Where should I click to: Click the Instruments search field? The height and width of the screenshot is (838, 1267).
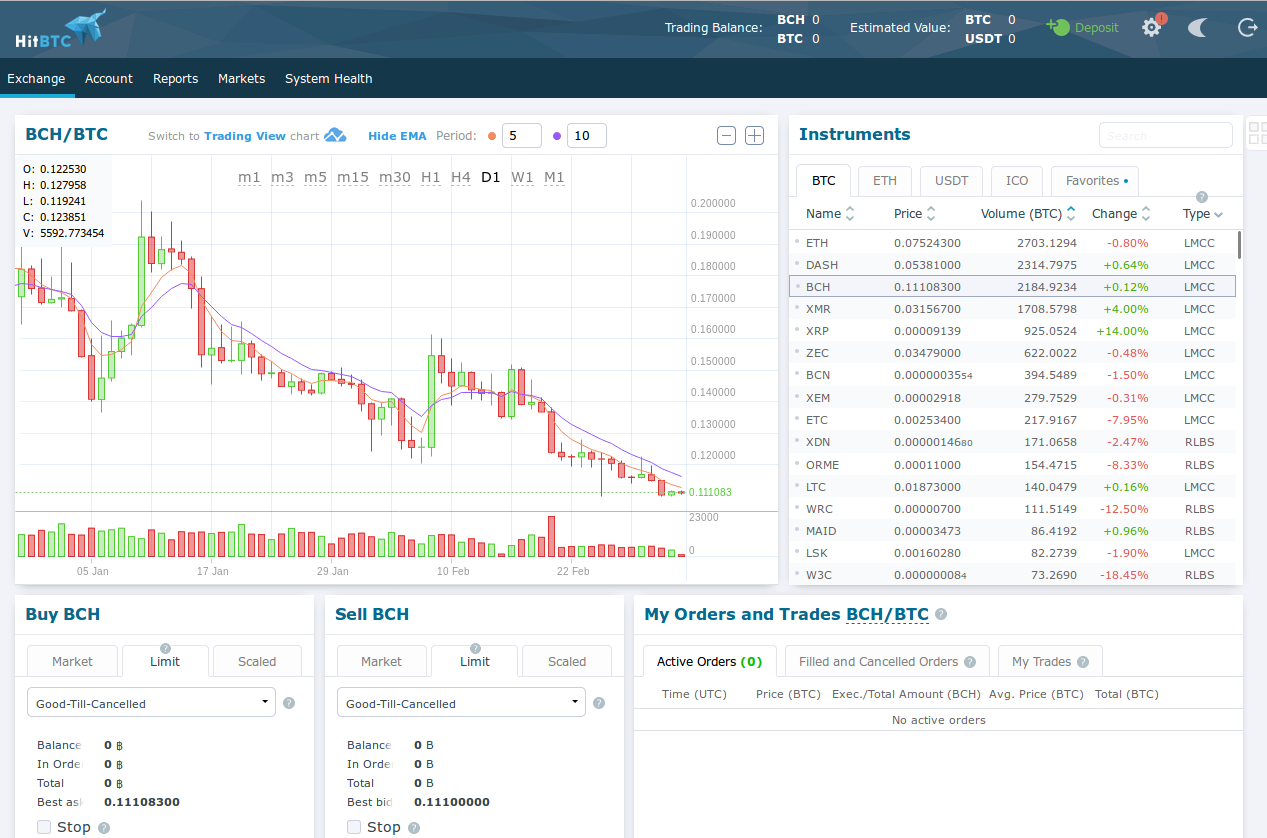click(1165, 135)
